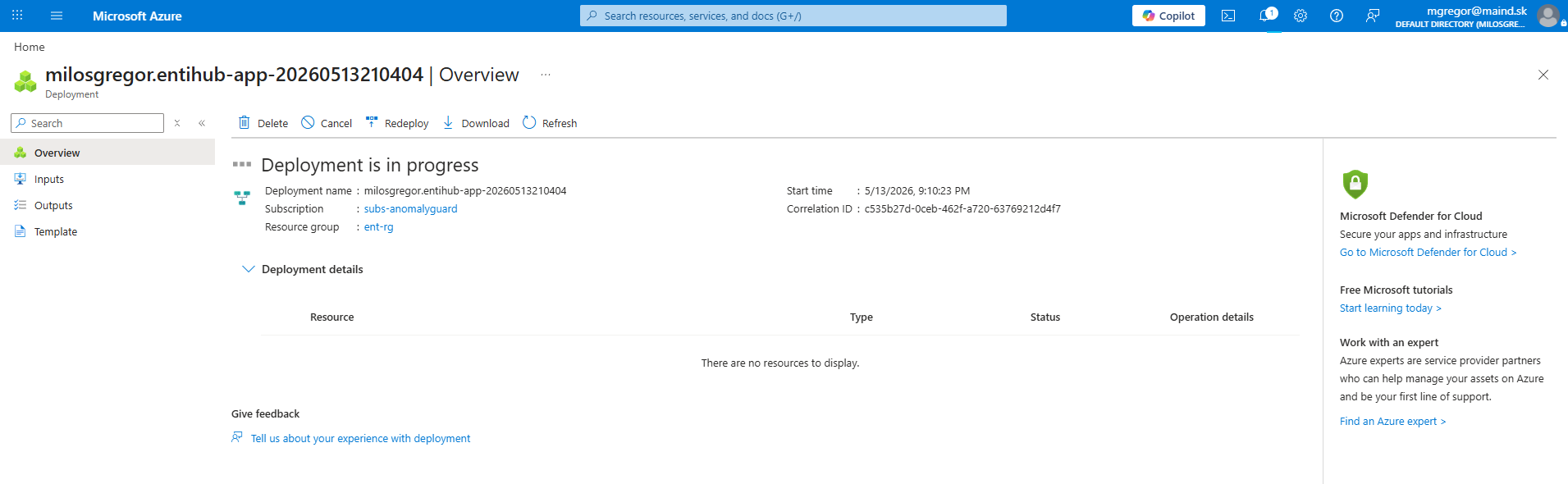Open the notifications bell
1568x484 pixels.
tap(1266, 16)
